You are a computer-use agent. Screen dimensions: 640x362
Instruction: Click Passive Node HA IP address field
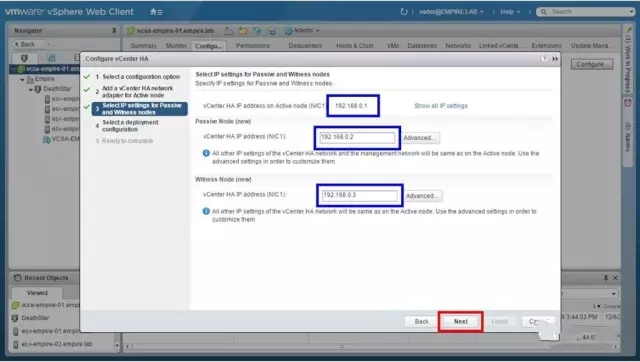point(357,137)
